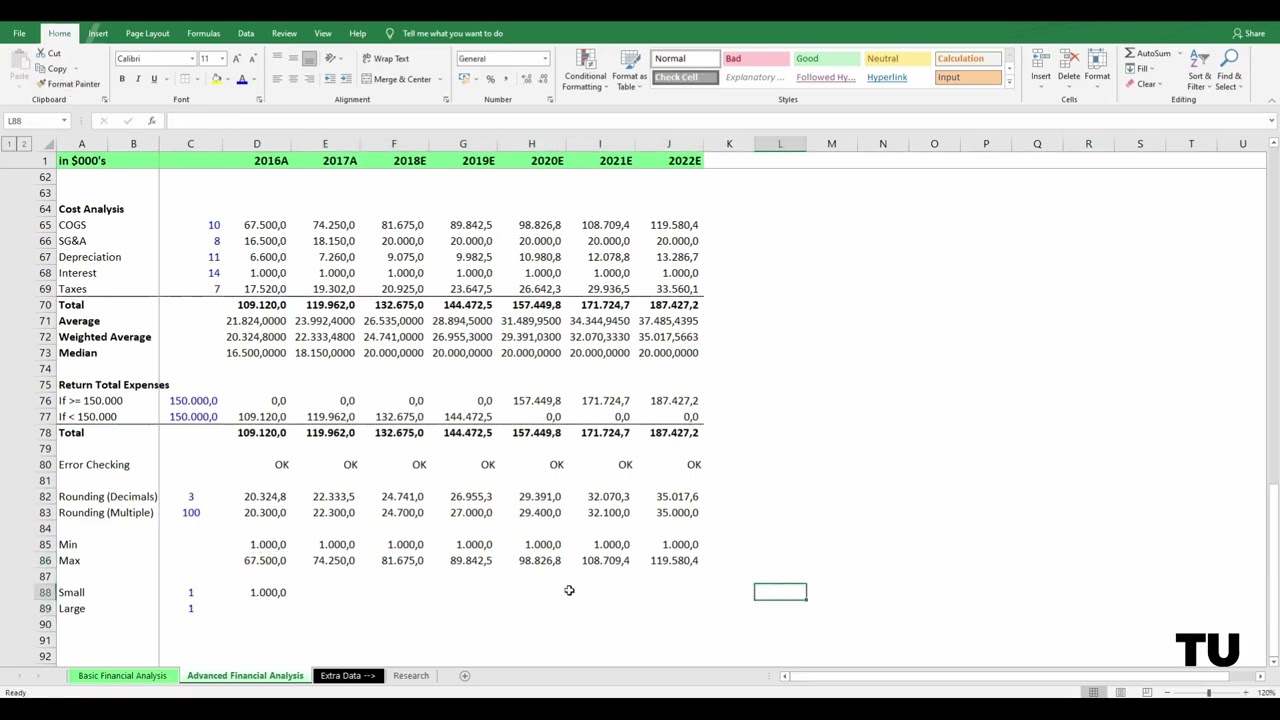Click the AutoSum sigma icon
This screenshot has height=720, width=1280.
tap(1130, 53)
